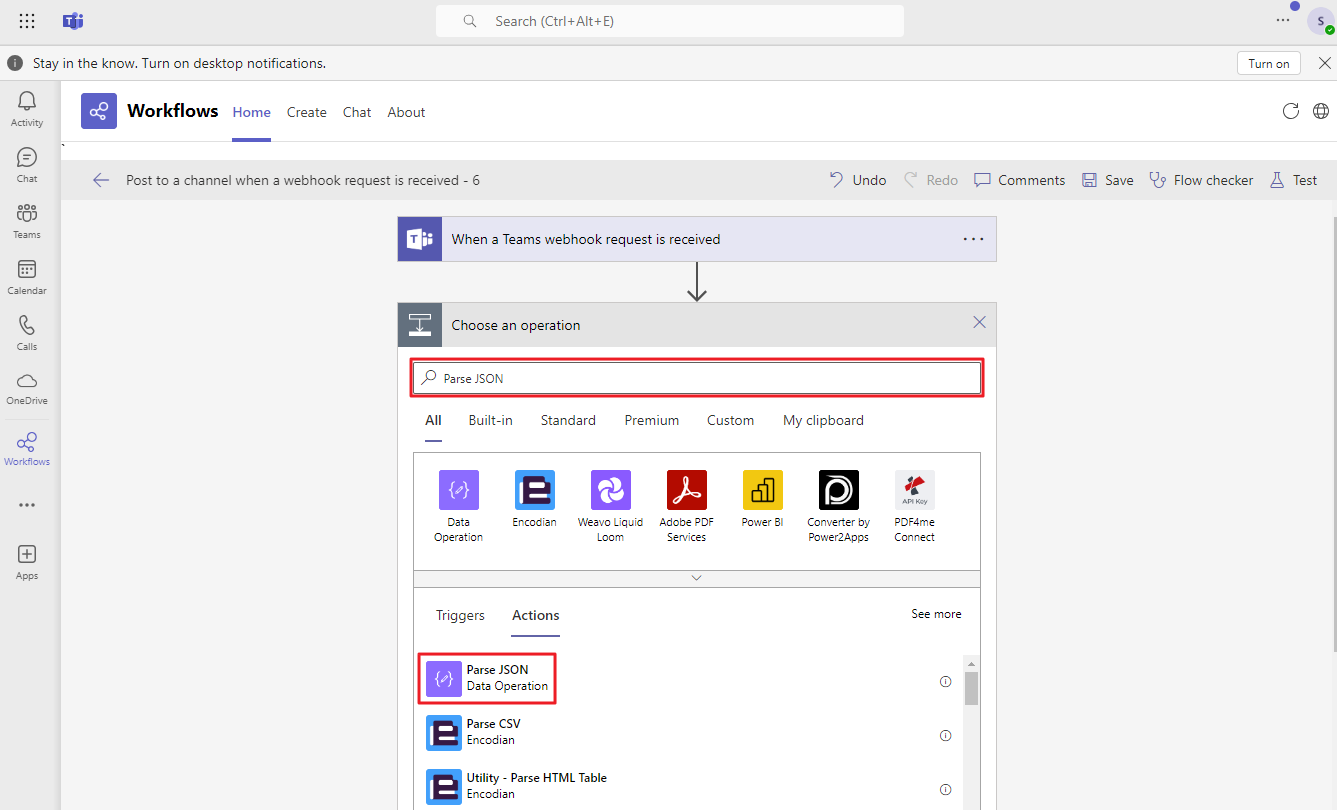The width and height of the screenshot is (1337, 810).
Task: Switch to the About tab
Action: [407, 112]
